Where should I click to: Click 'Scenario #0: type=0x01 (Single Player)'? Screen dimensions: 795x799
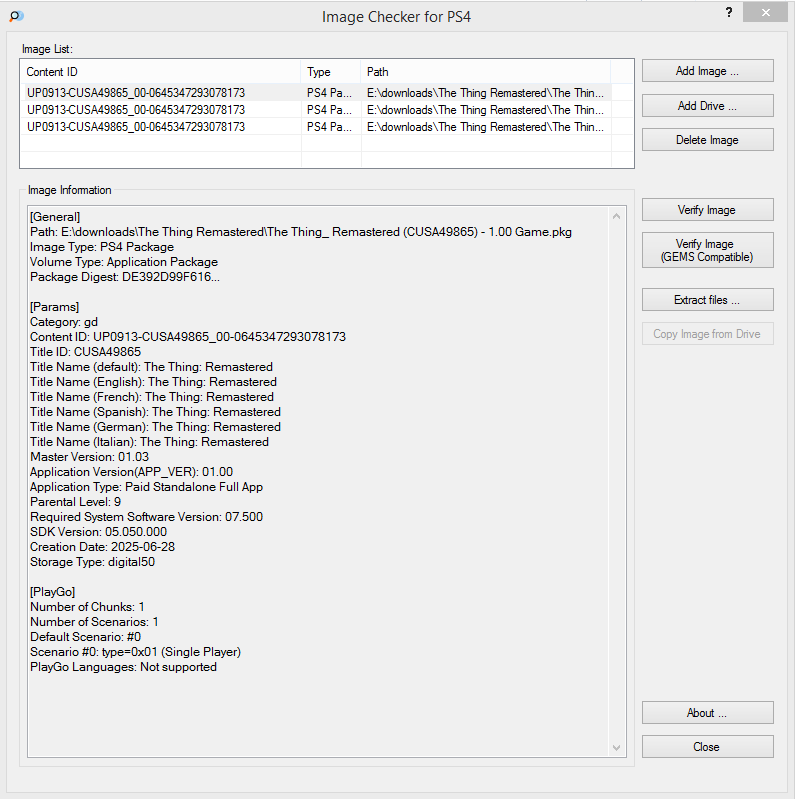pos(136,652)
